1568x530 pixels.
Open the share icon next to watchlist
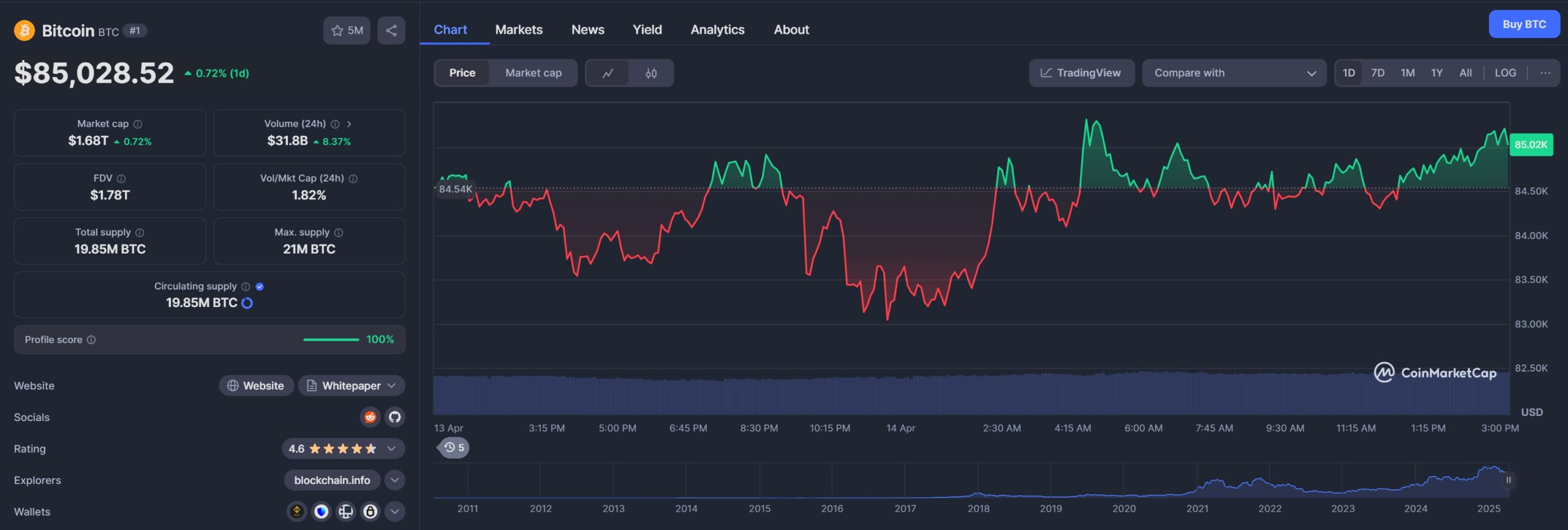[391, 31]
